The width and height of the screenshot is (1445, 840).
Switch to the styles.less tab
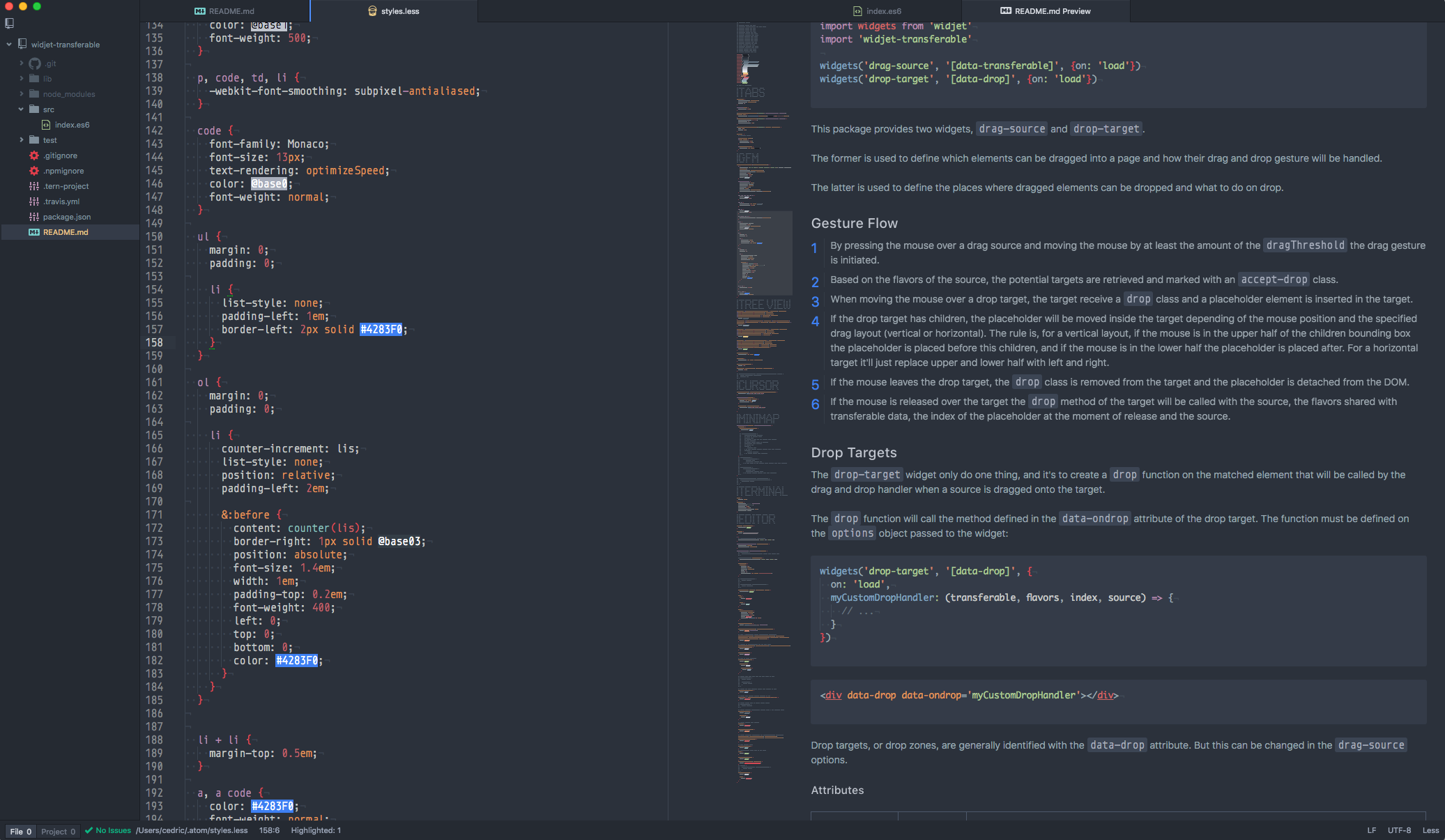coord(394,11)
